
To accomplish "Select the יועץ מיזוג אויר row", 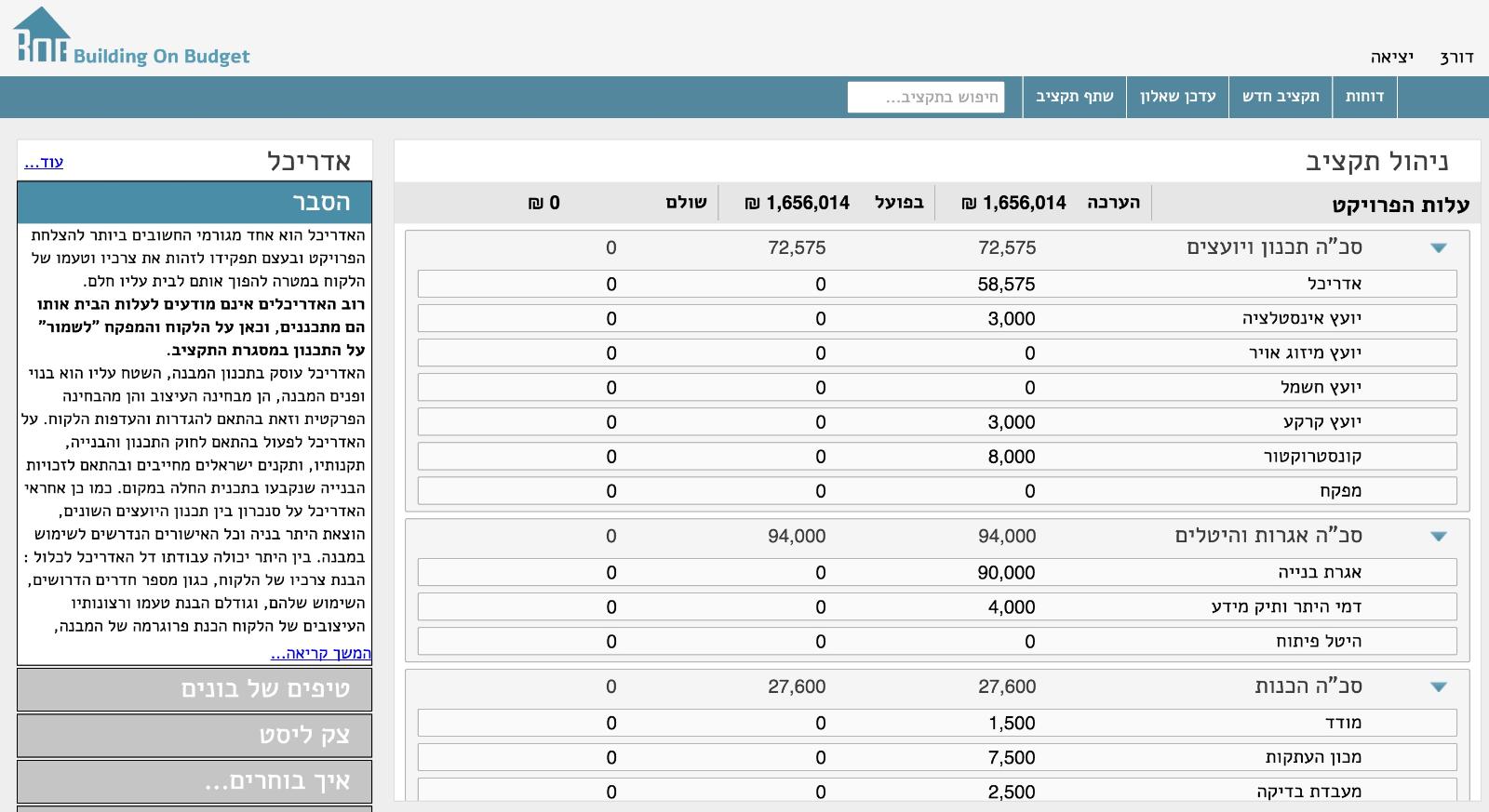I will (x=937, y=353).
